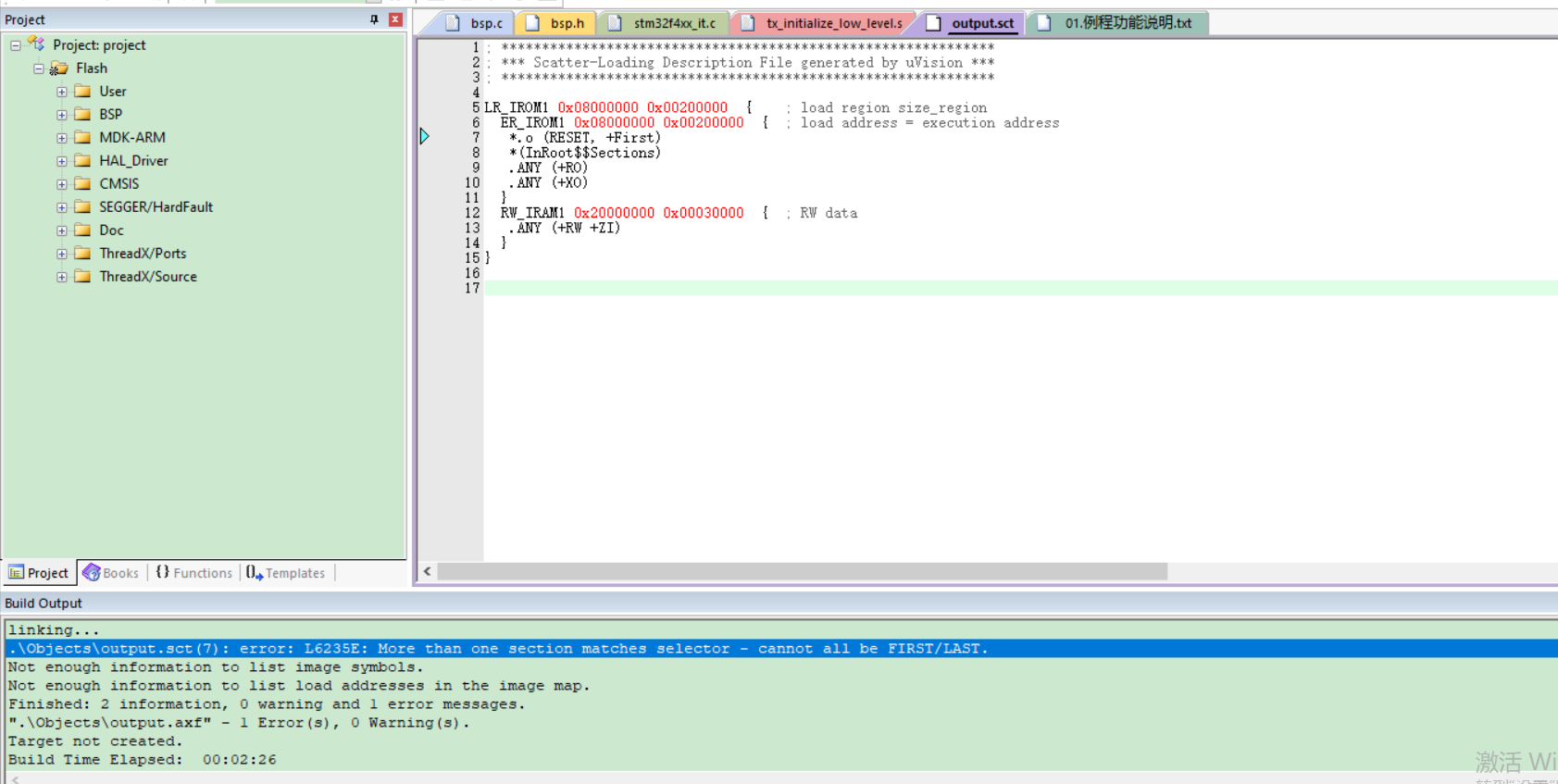Image resolution: width=1558 pixels, height=784 pixels.
Task: Switch to the Functions bottom tab
Action: pyautogui.click(x=193, y=573)
